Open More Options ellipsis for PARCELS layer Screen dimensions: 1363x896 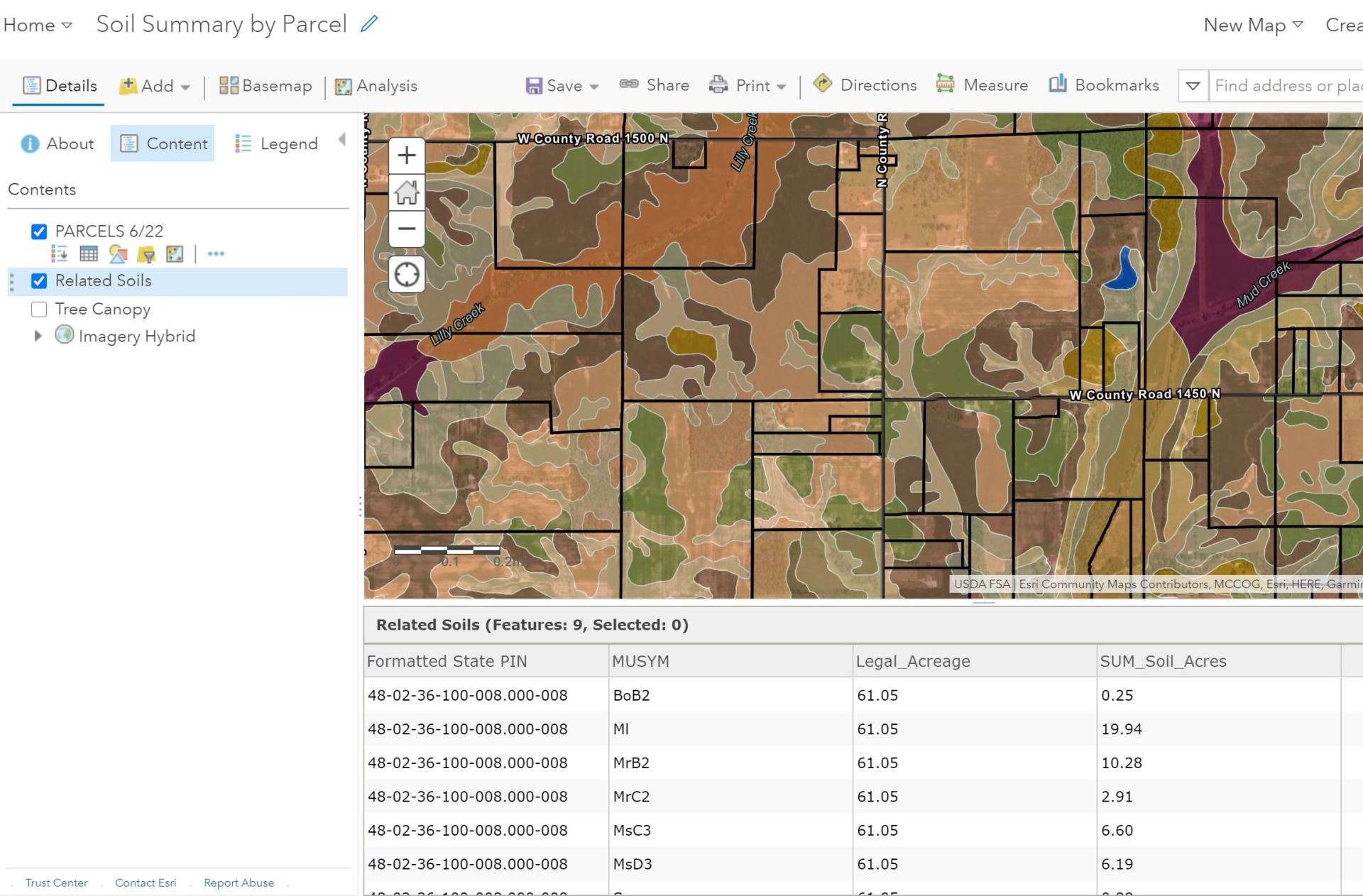216,253
